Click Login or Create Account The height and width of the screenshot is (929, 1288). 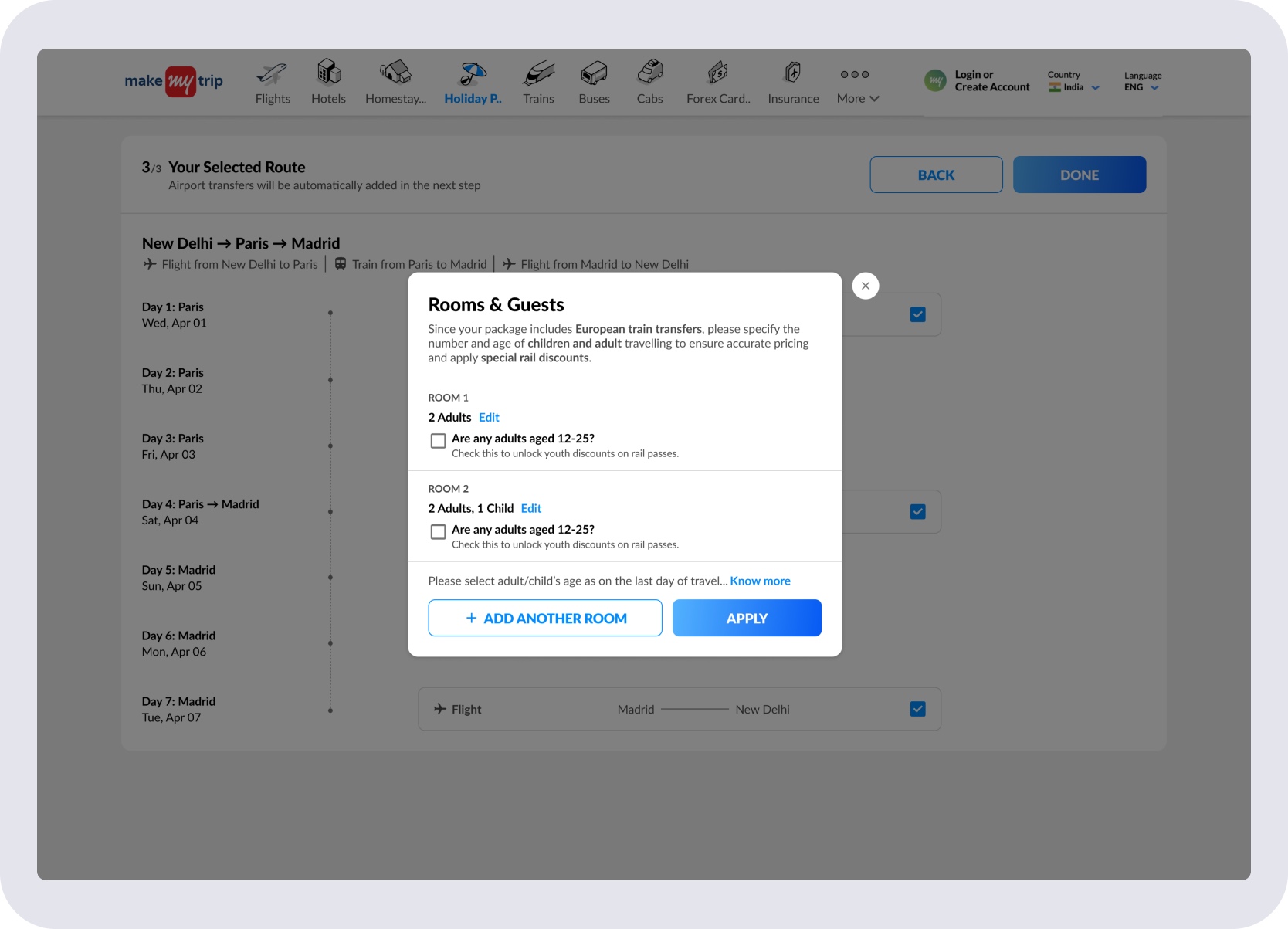click(x=992, y=81)
